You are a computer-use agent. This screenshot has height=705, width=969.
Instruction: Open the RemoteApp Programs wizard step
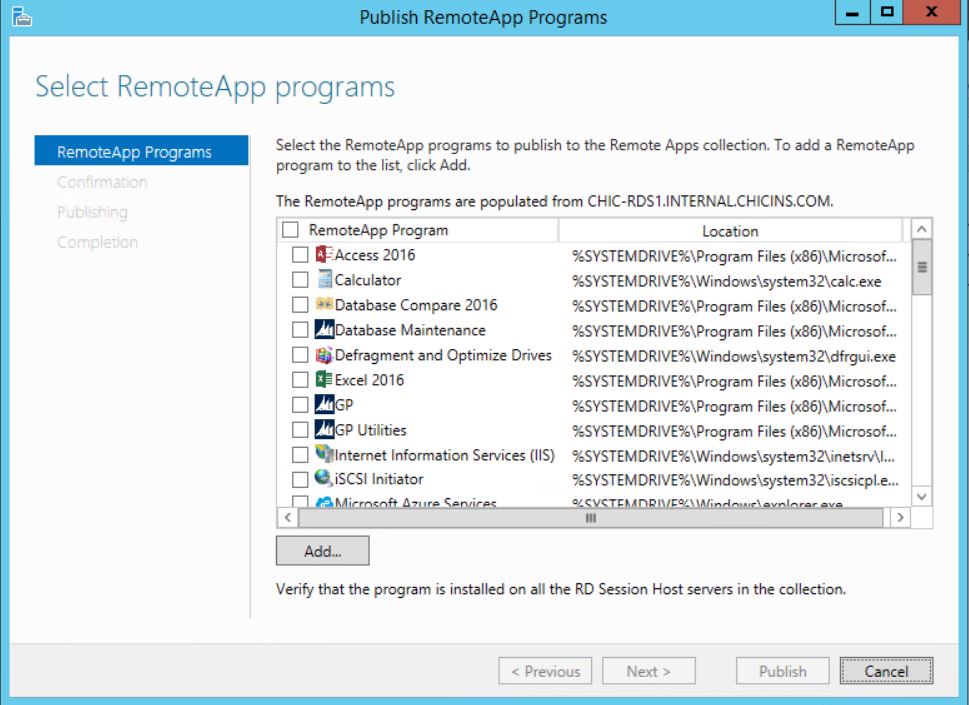point(141,151)
